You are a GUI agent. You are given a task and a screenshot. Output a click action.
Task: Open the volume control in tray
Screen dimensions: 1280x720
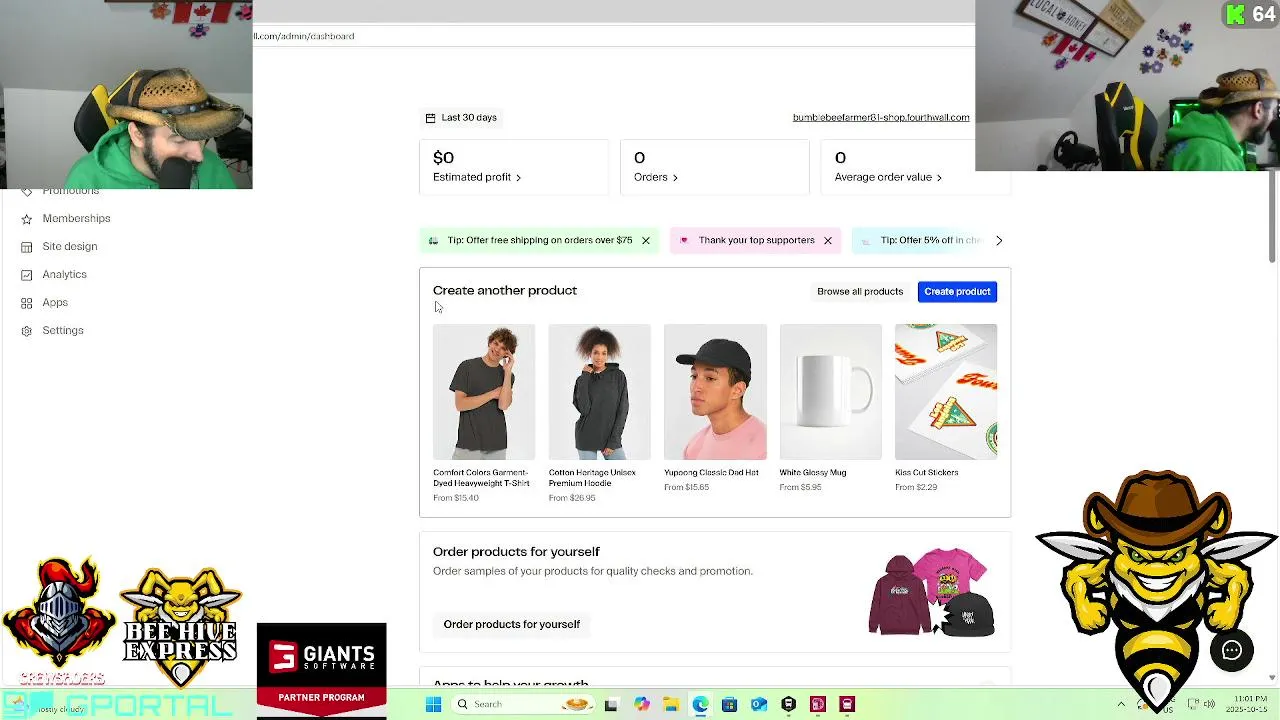pyautogui.click(x=1210, y=704)
